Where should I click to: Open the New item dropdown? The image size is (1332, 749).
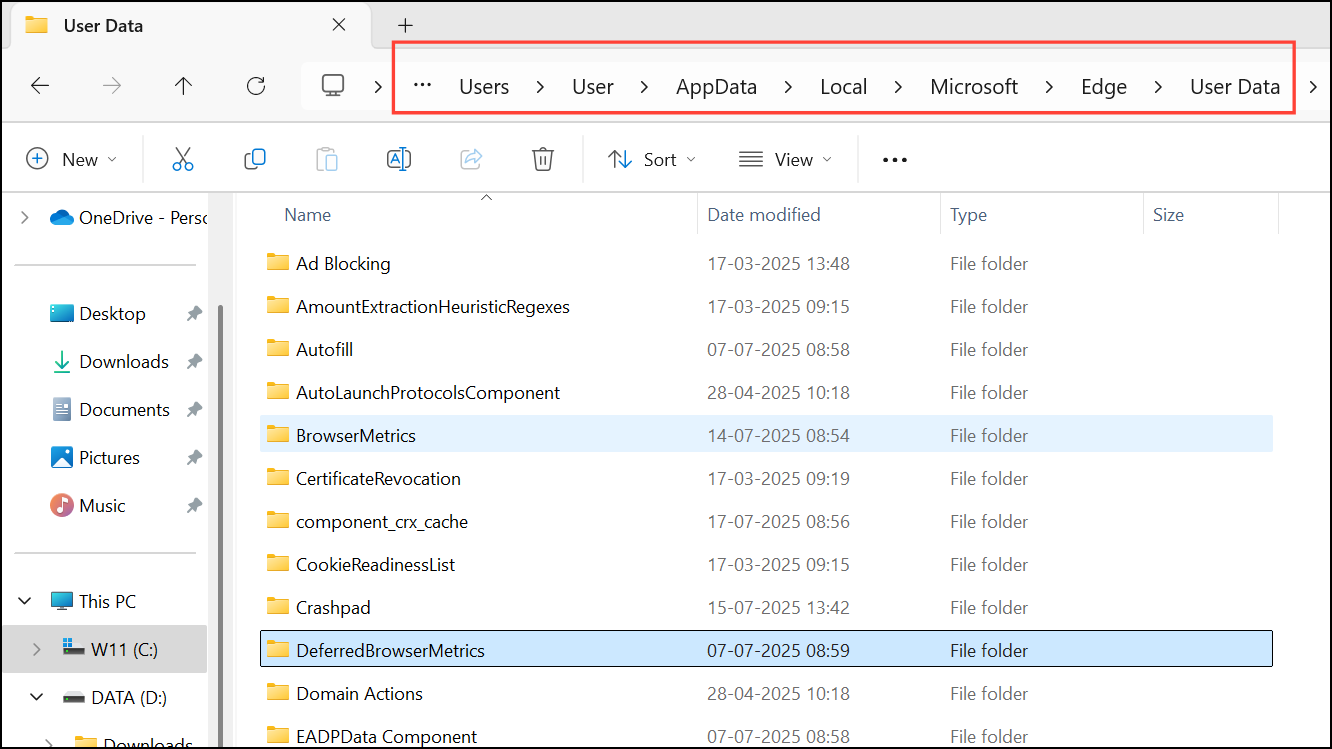[72, 160]
